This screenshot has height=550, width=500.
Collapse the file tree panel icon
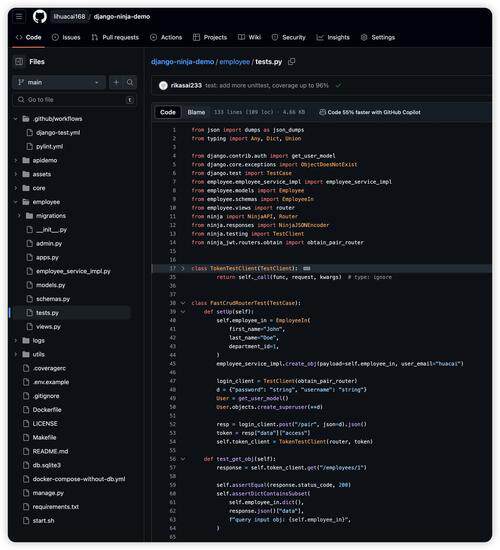[19, 62]
